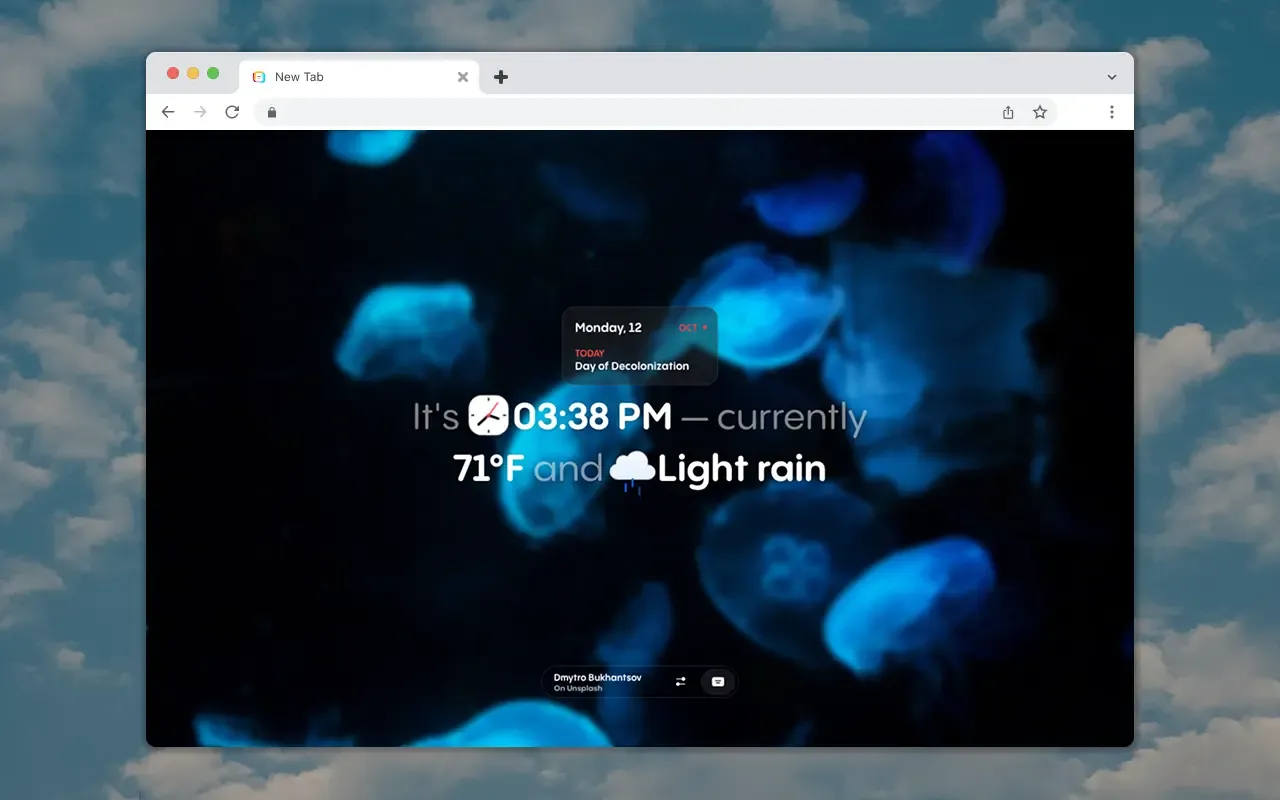Bookmark this page with the star icon
Viewport: 1280px width, 800px height.
point(1040,112)
